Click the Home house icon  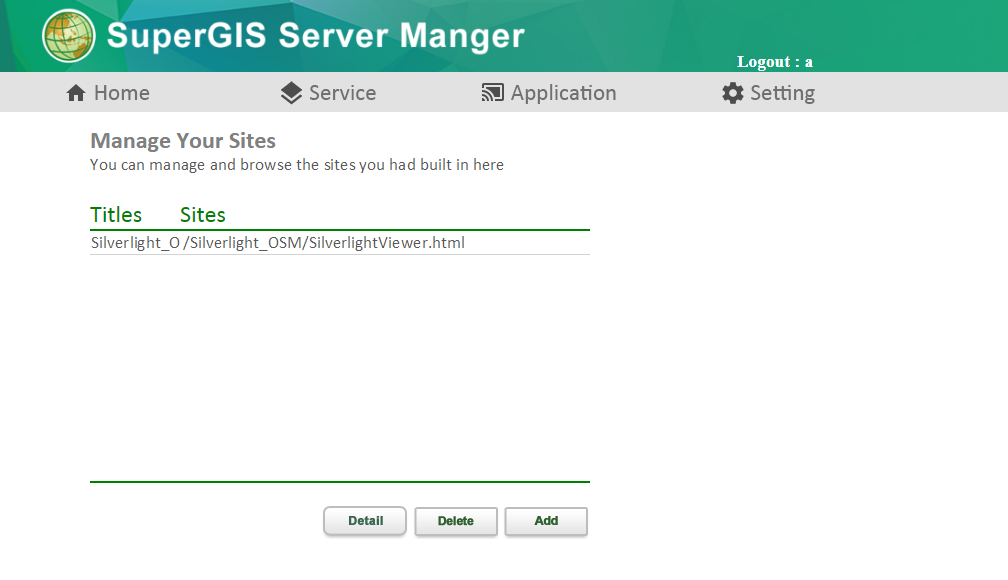[76, 93]
